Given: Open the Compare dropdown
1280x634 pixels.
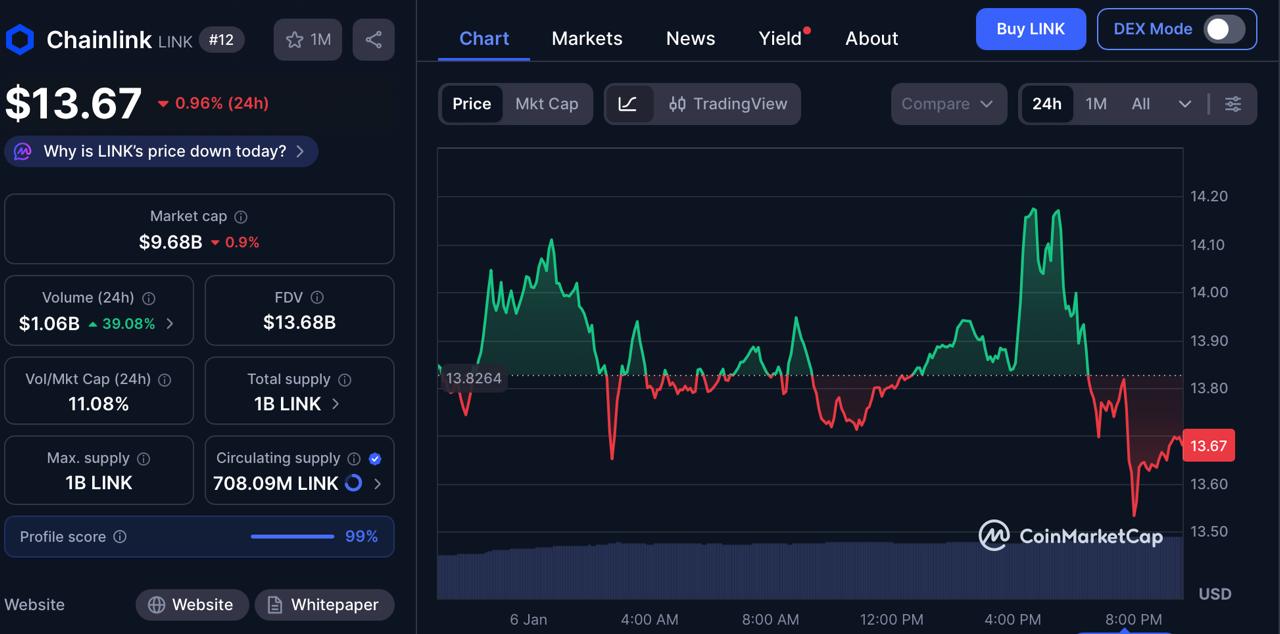Looking at the screenshot, I should point(947,103).
